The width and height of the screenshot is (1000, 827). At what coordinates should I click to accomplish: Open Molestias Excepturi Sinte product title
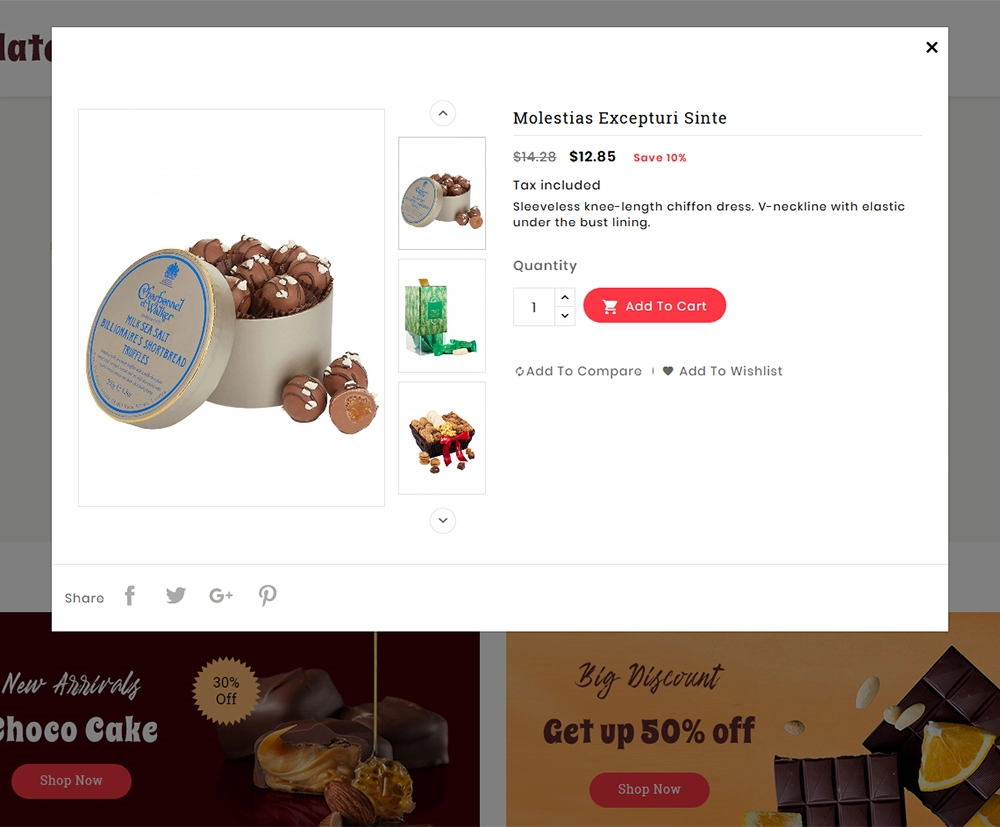620,118
